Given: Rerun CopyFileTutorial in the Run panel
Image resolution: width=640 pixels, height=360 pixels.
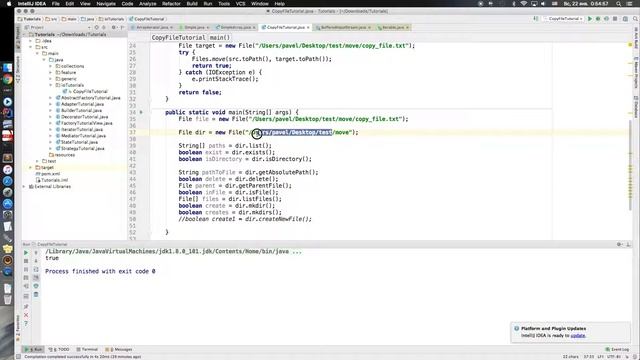Looking at the screenshot, I should (26, 253).
